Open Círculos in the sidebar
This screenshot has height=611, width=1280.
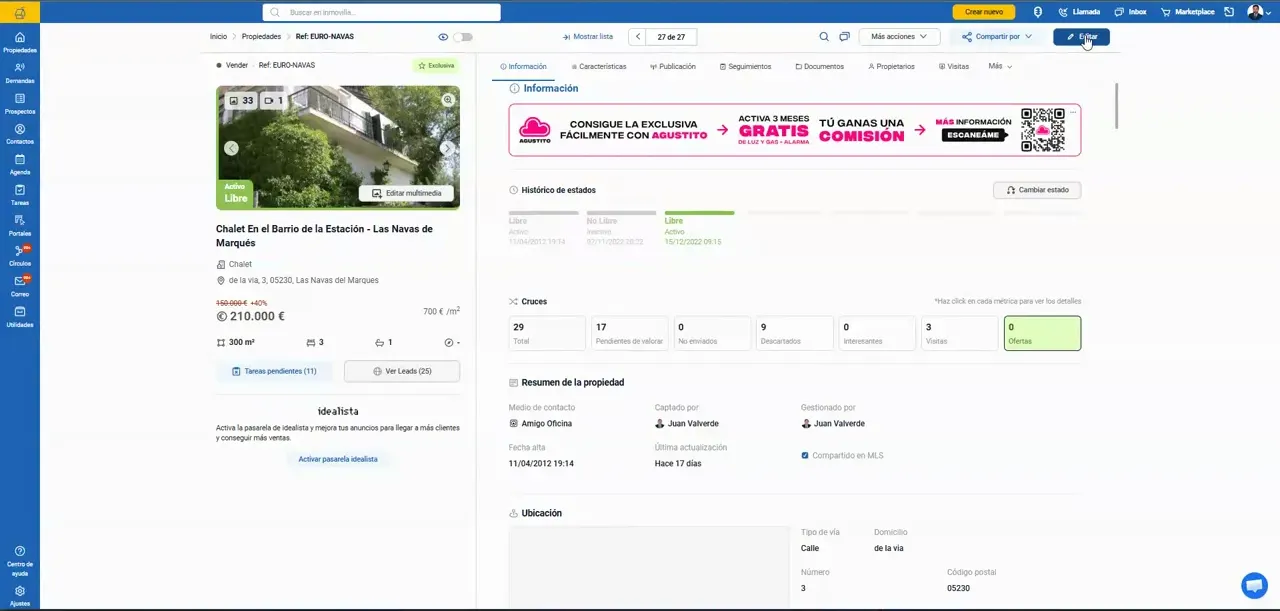[20, 256]
